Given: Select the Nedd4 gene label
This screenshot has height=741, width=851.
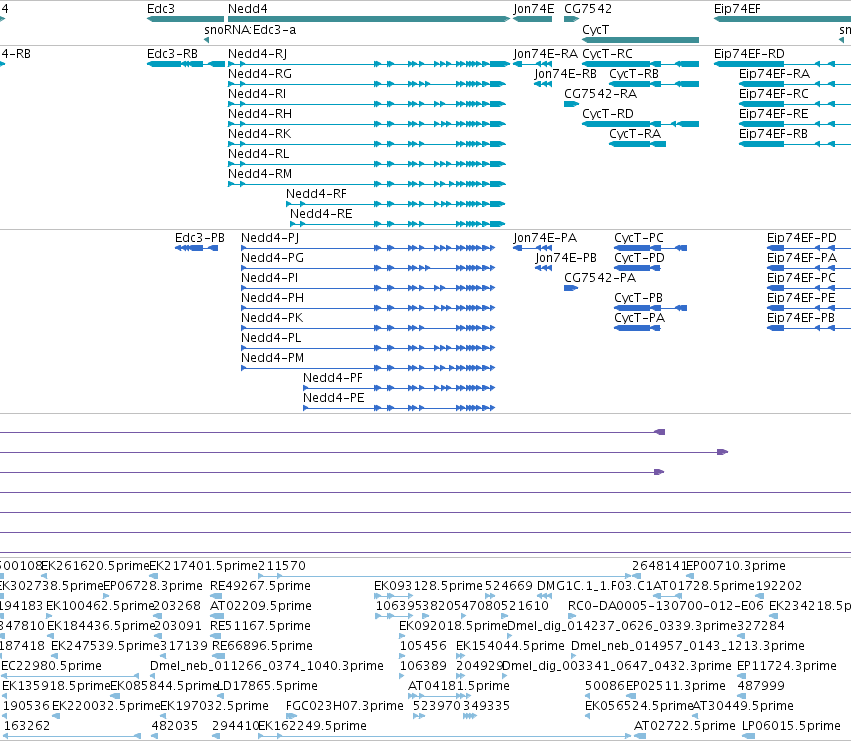Looking at the screenshot, I should (x=247, y=9).
